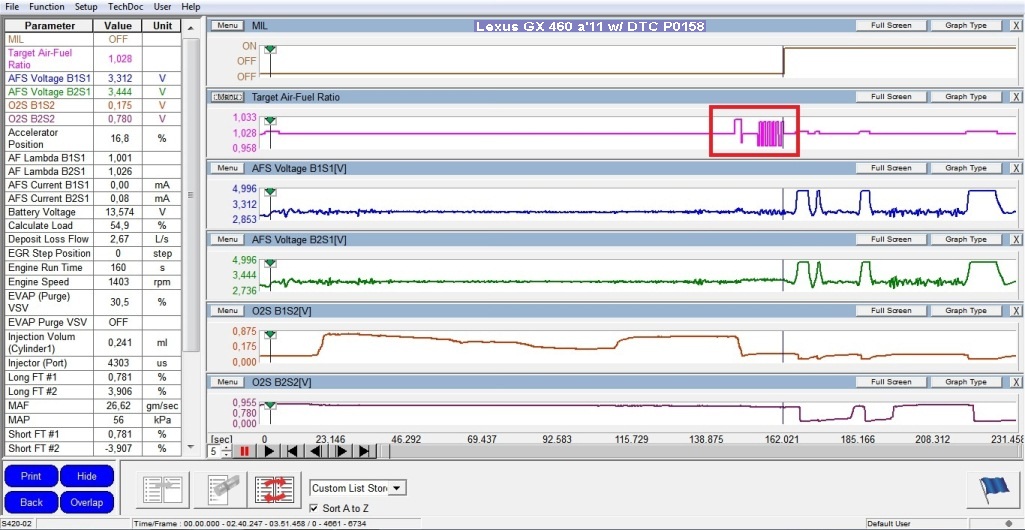The height and width of the screenshot is (530, 1025).
Task: Open the Function menu
Action: (47, 6)
